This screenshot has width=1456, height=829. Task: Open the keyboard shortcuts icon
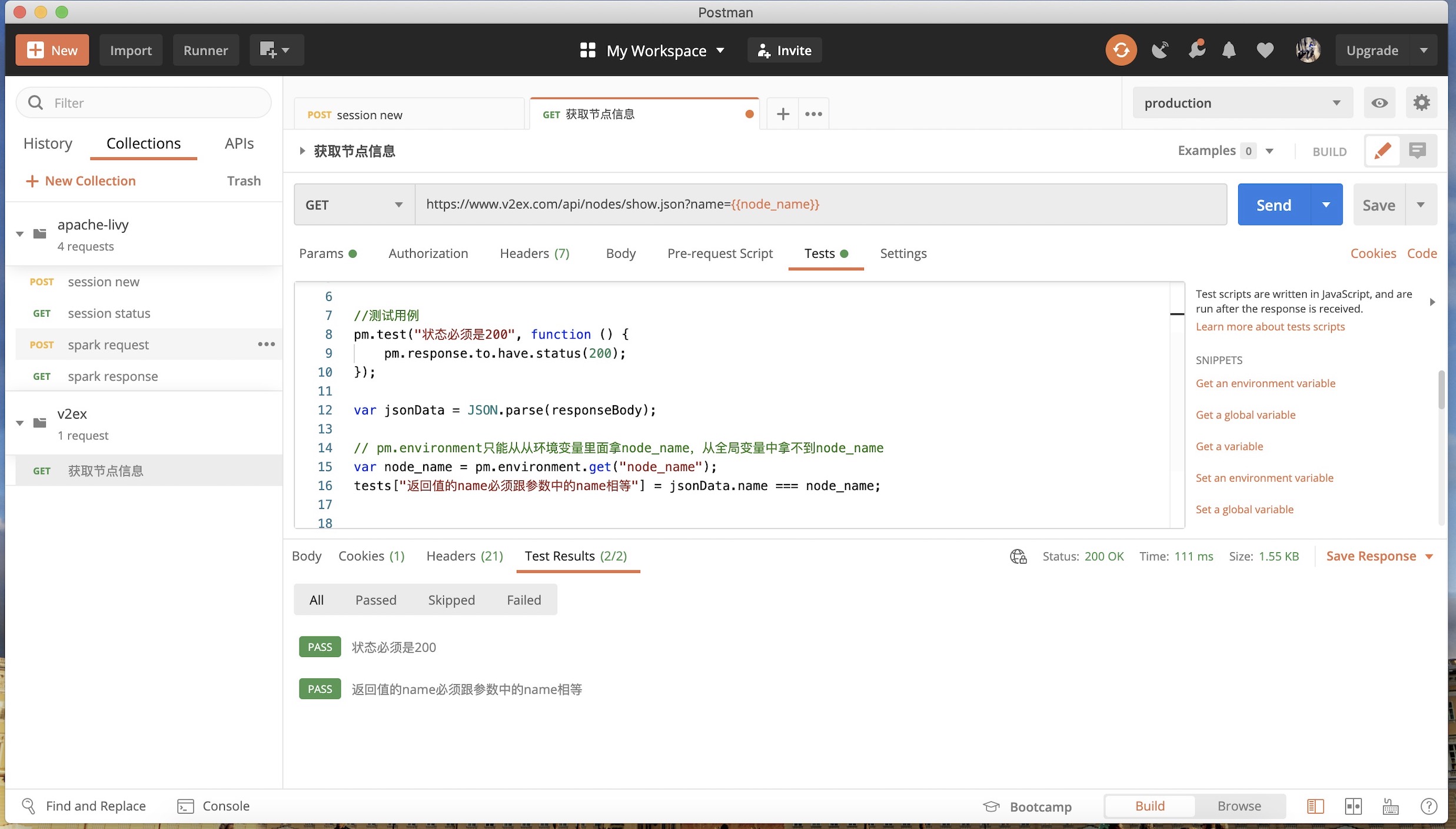click(x=1391, y=807)
